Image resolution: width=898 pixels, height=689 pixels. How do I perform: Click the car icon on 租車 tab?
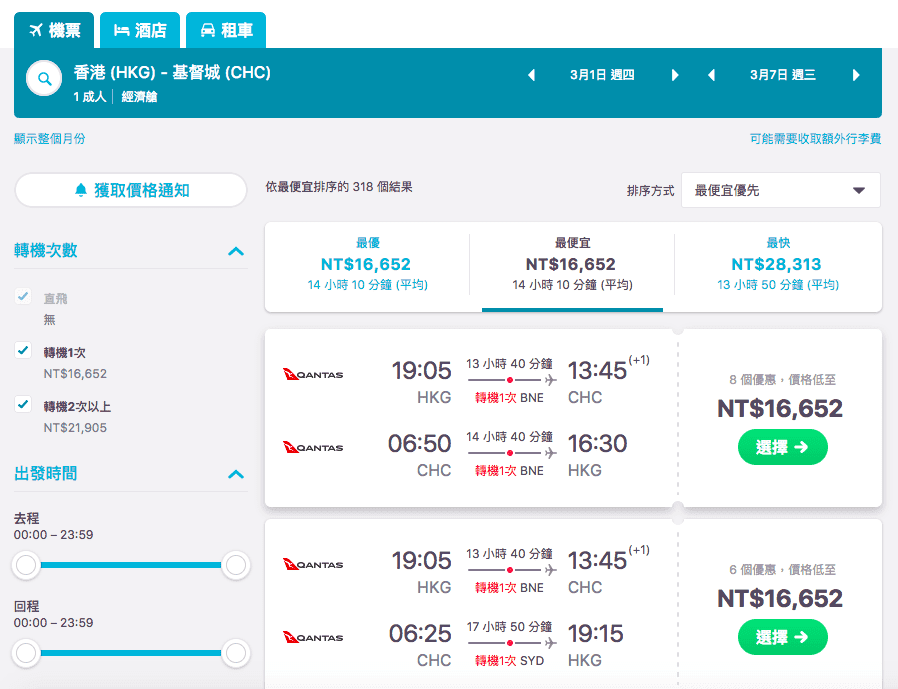coord(207,30)
